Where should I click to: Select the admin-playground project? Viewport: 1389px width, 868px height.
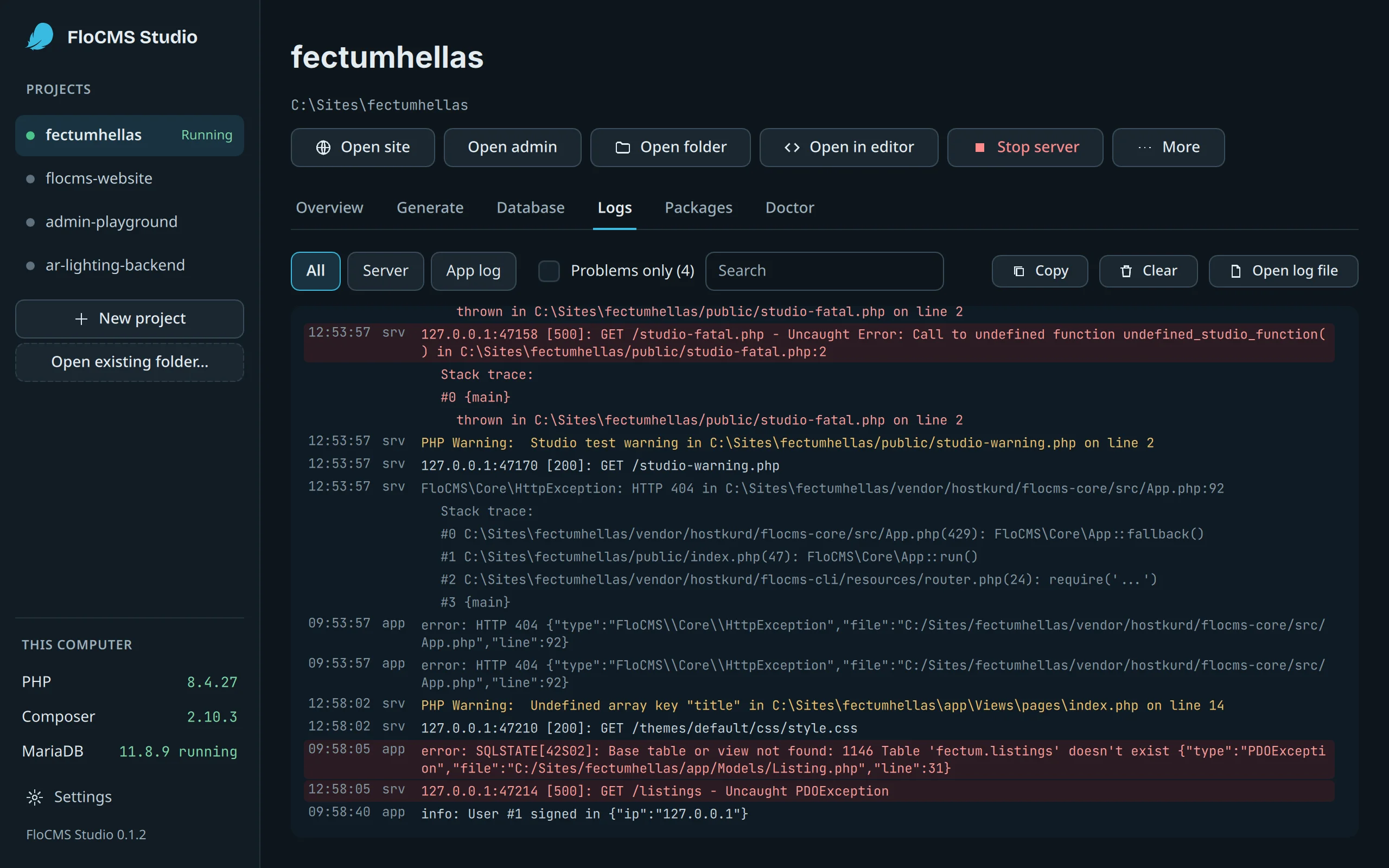(x=130, y=222)
